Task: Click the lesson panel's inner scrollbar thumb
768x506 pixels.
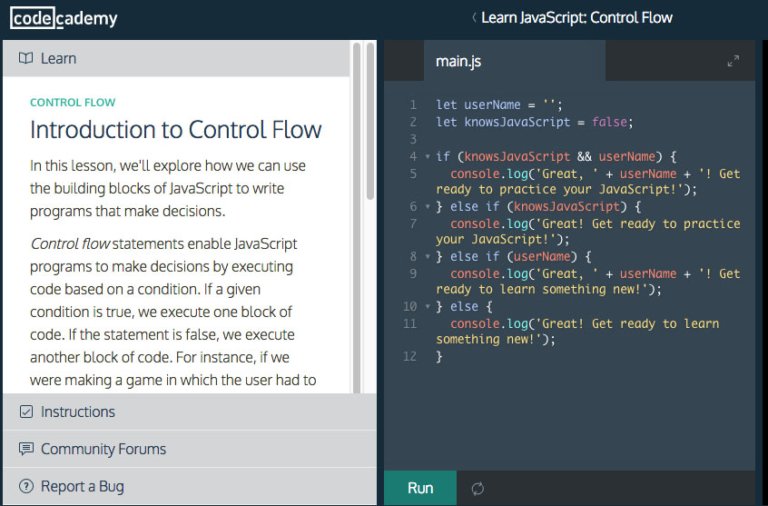Action: click(x=357, y=218)
